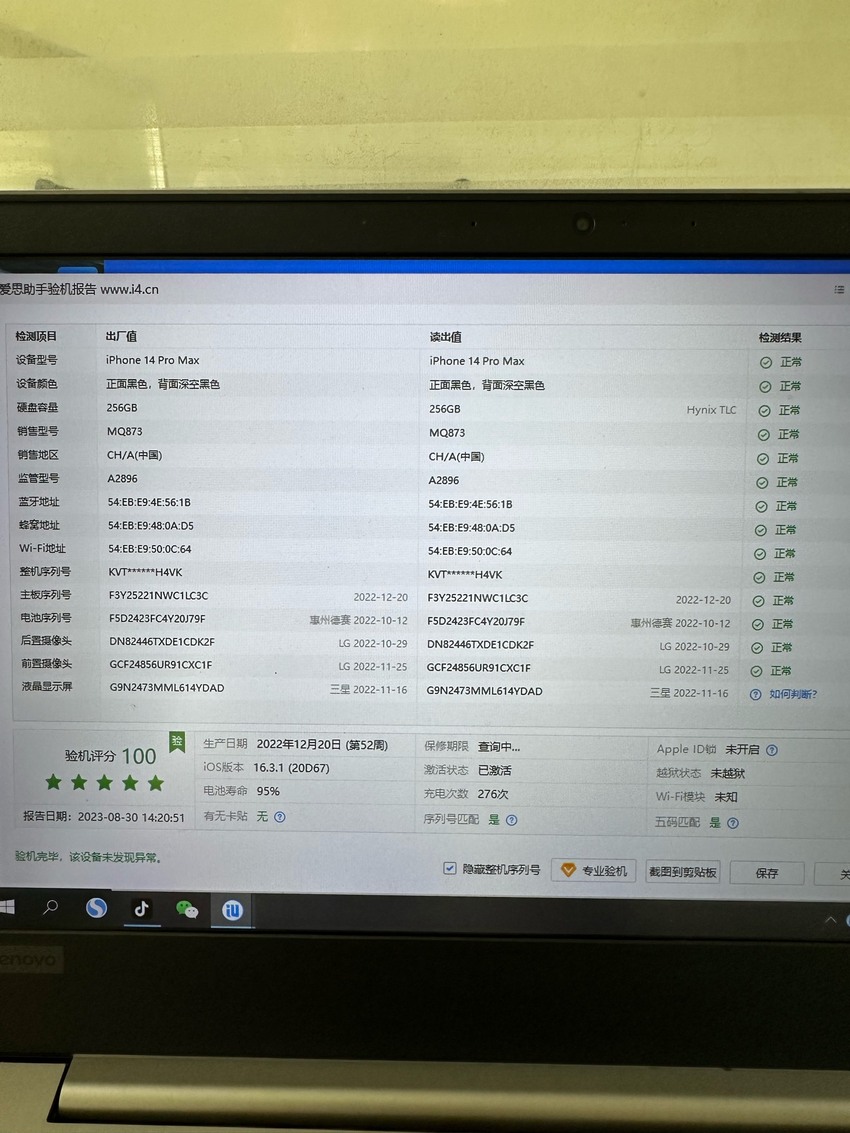Select CH/A(中国) in the 读出值 column
The image size is (850, 1133).
pyautogui.click(x=456, y=457)
